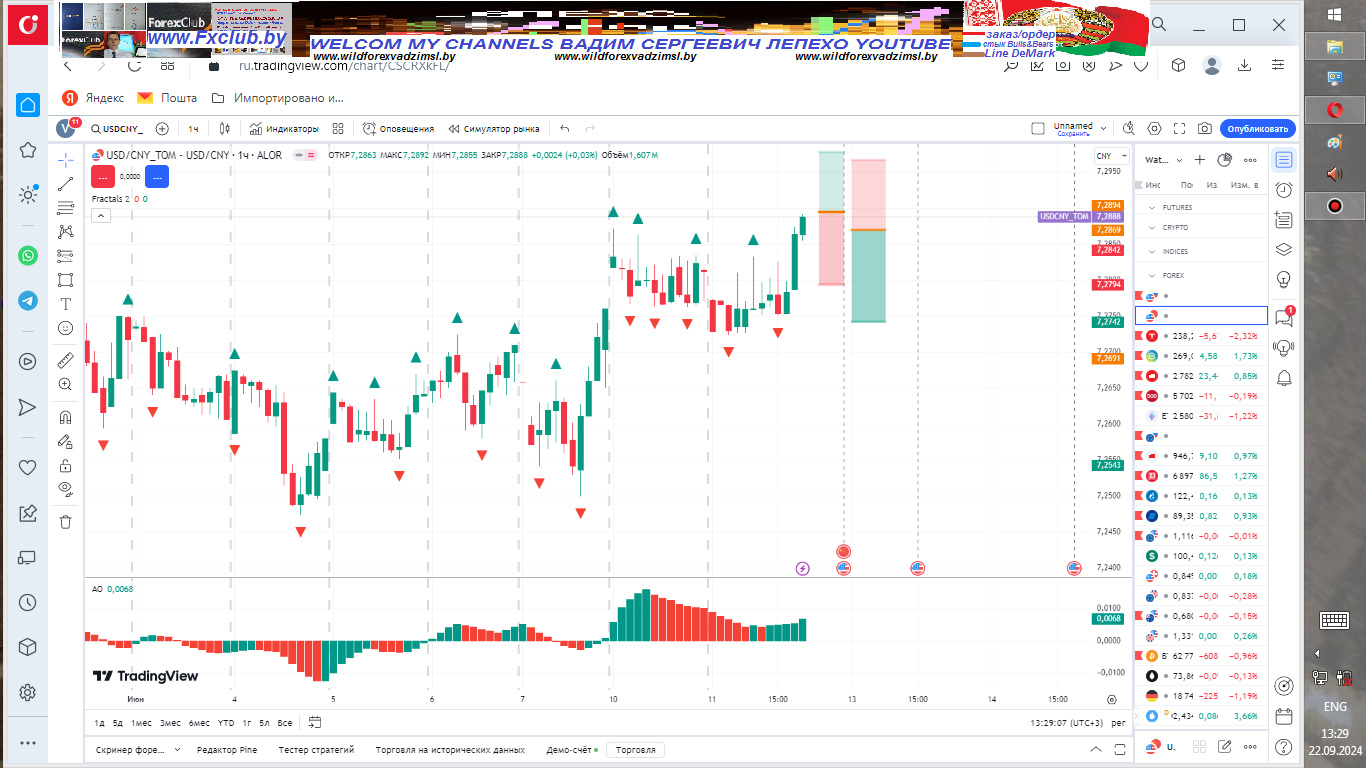Open the 1ч timeframe selector
This screenshot has width=1366, height=768.
tap(193, 129)
